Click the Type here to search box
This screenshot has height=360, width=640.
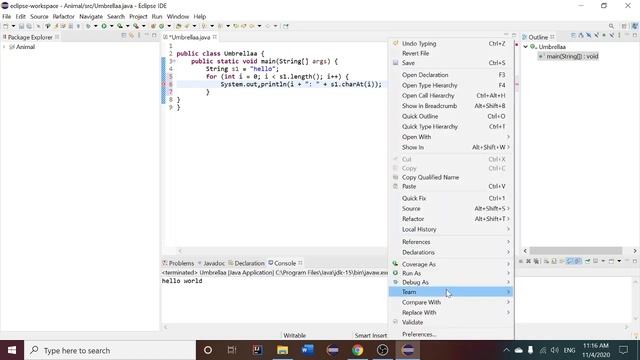coord(110,350)
